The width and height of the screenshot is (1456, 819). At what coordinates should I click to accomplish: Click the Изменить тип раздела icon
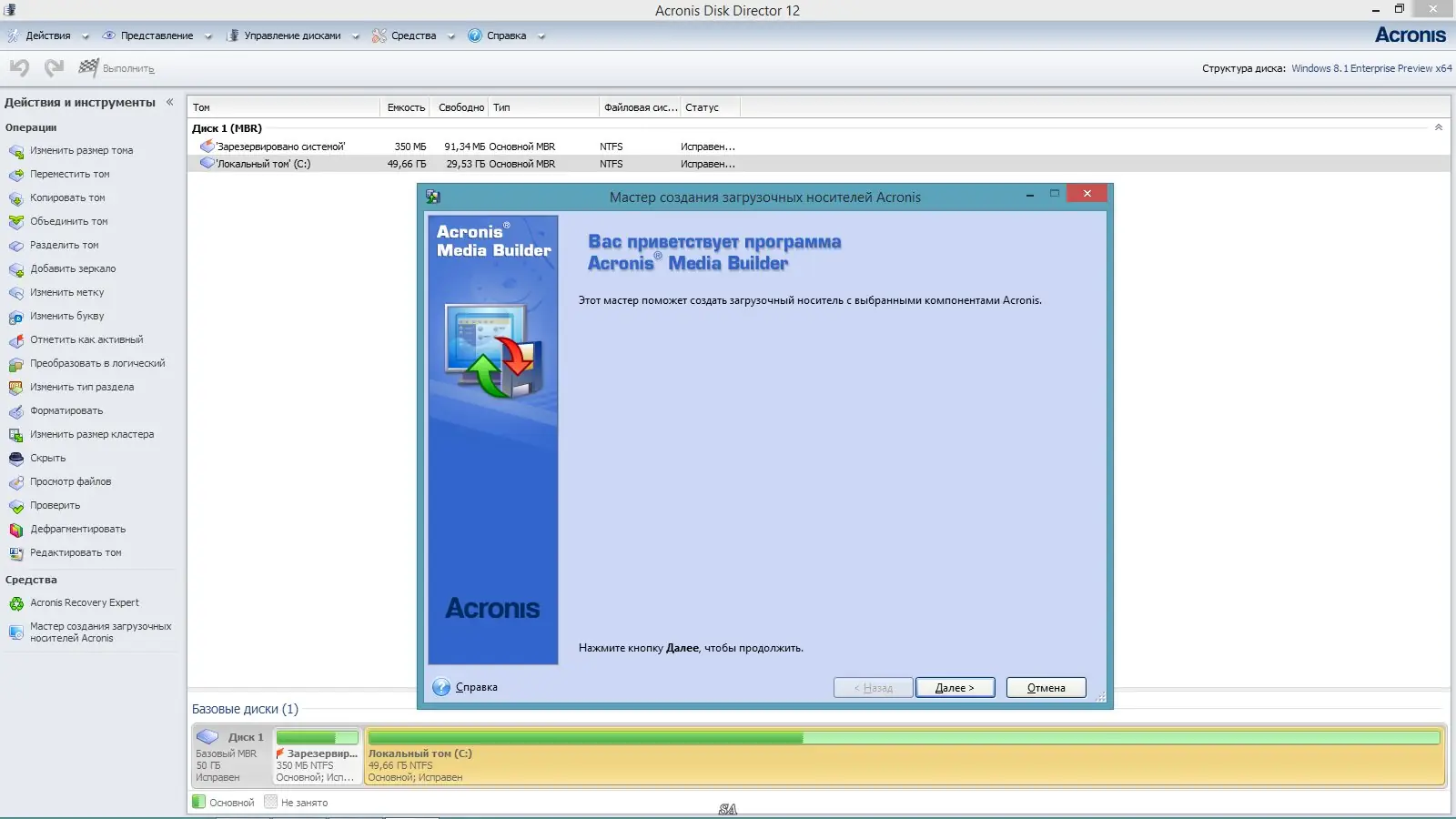16,388
